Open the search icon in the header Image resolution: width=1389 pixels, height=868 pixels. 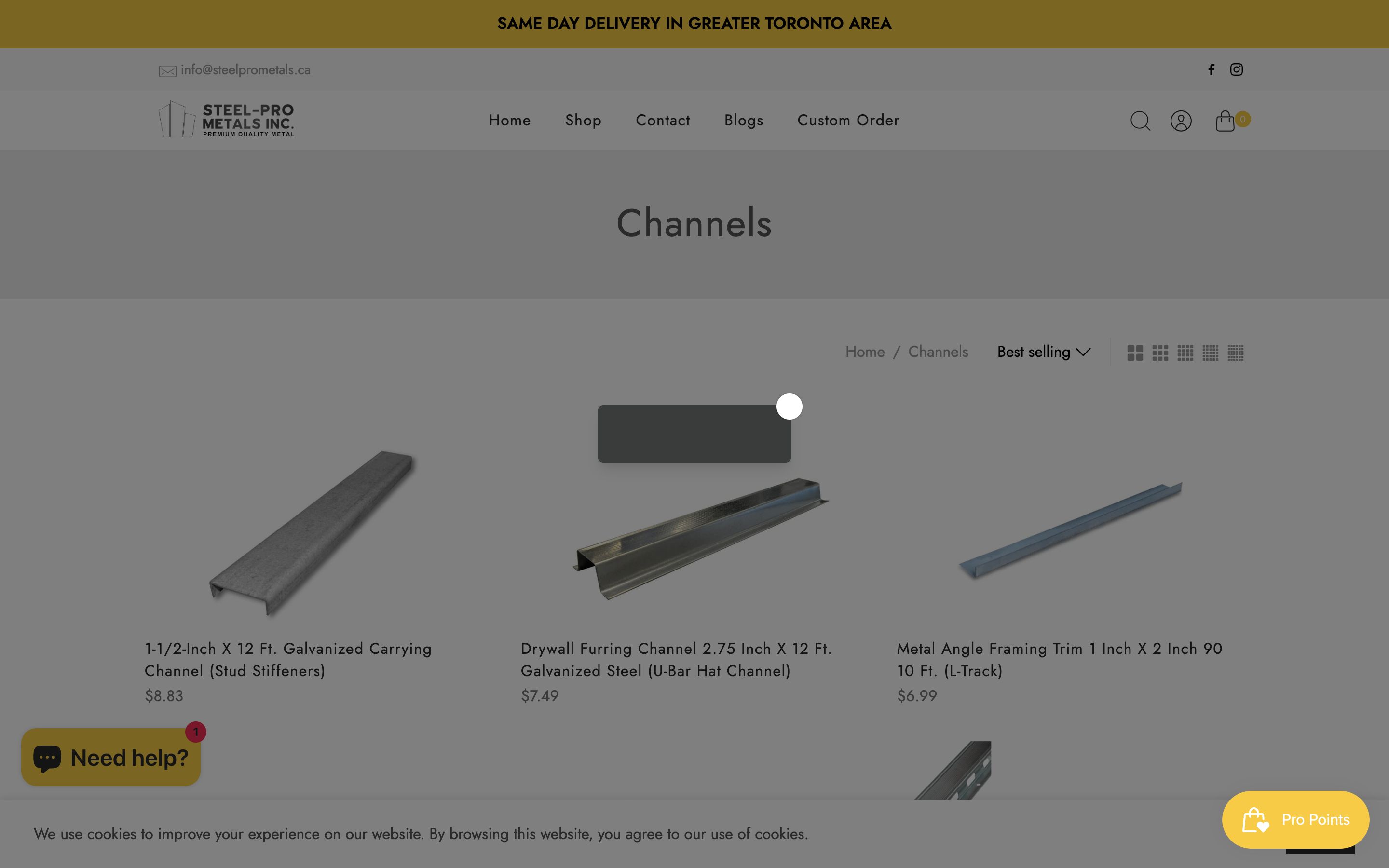[x=1140, y=121]
